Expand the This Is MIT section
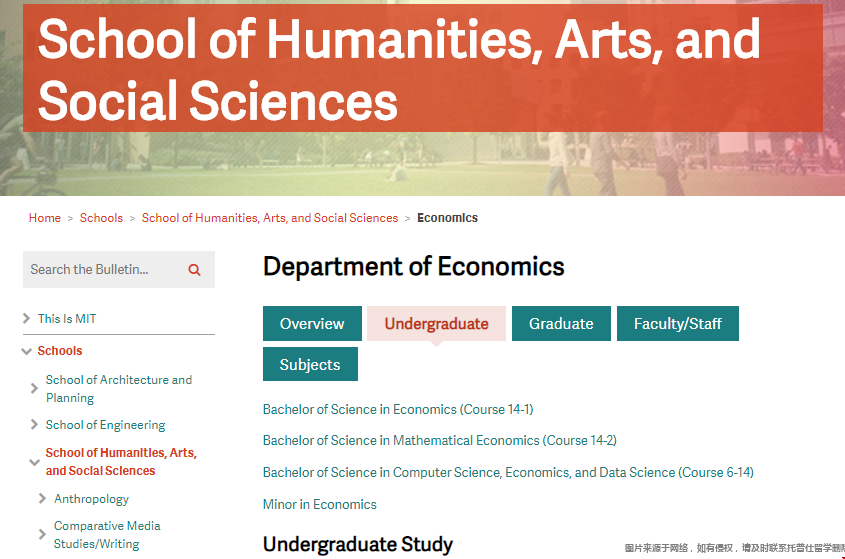845x559 pixels. click(27, 319)
